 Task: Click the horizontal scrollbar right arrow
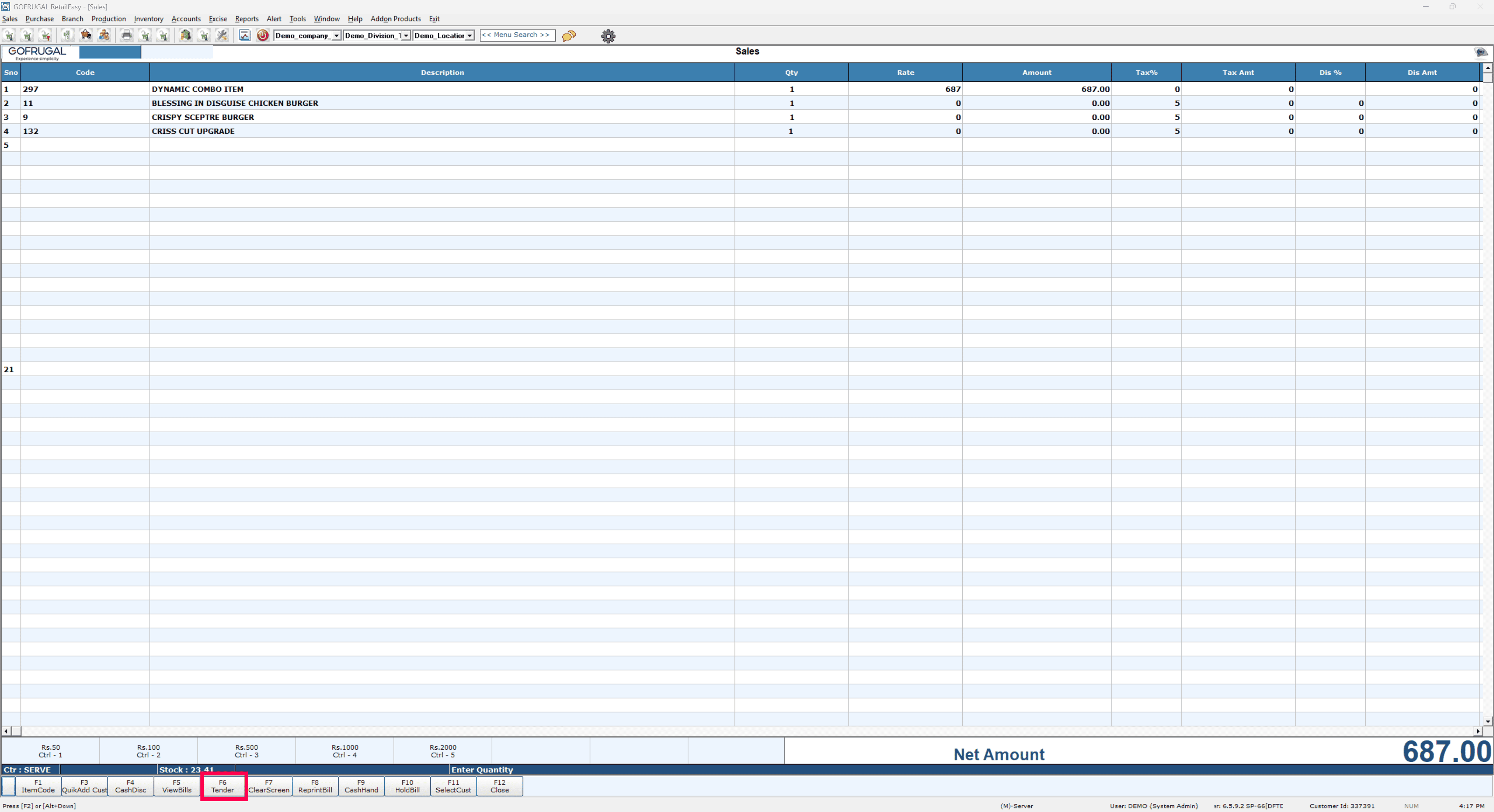1477,731
